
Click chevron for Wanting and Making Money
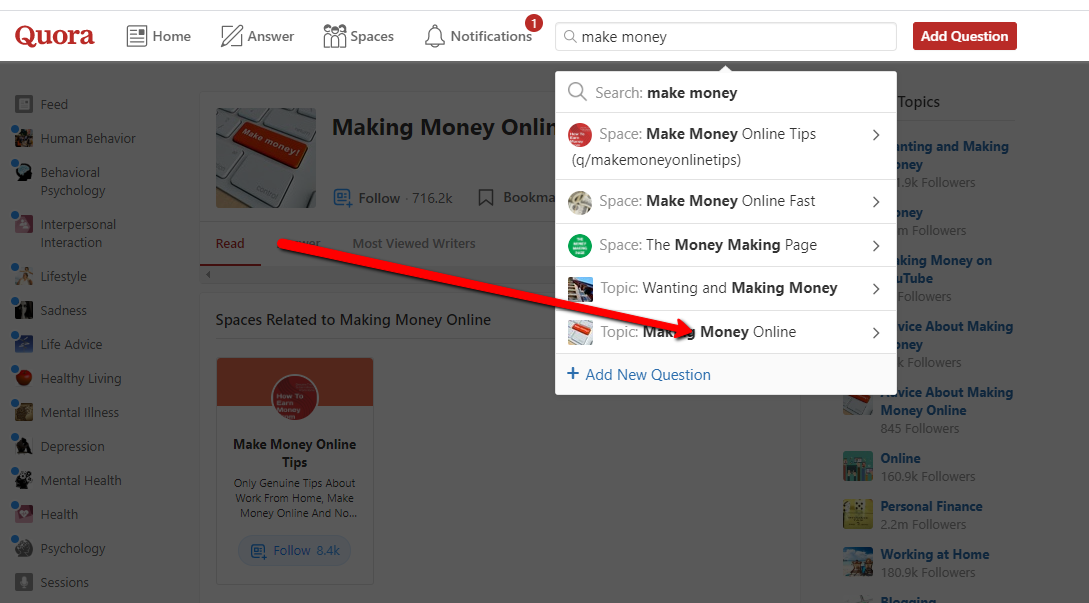tap(876, 289)
